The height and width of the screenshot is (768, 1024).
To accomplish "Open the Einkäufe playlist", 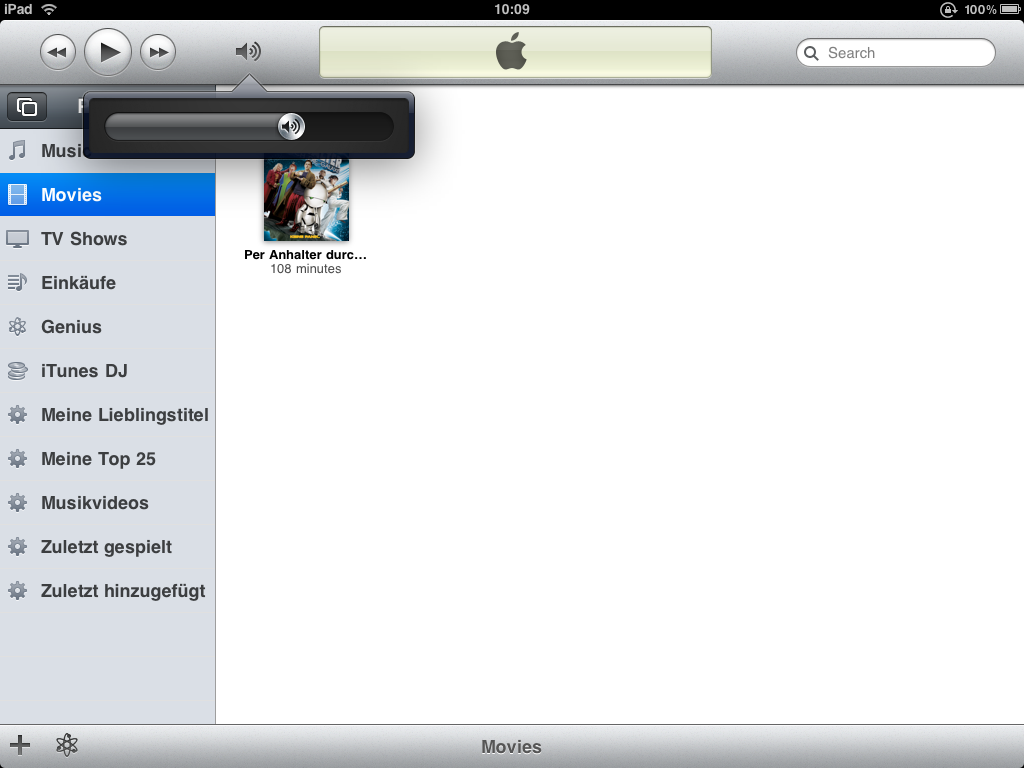I will point(107,283).
